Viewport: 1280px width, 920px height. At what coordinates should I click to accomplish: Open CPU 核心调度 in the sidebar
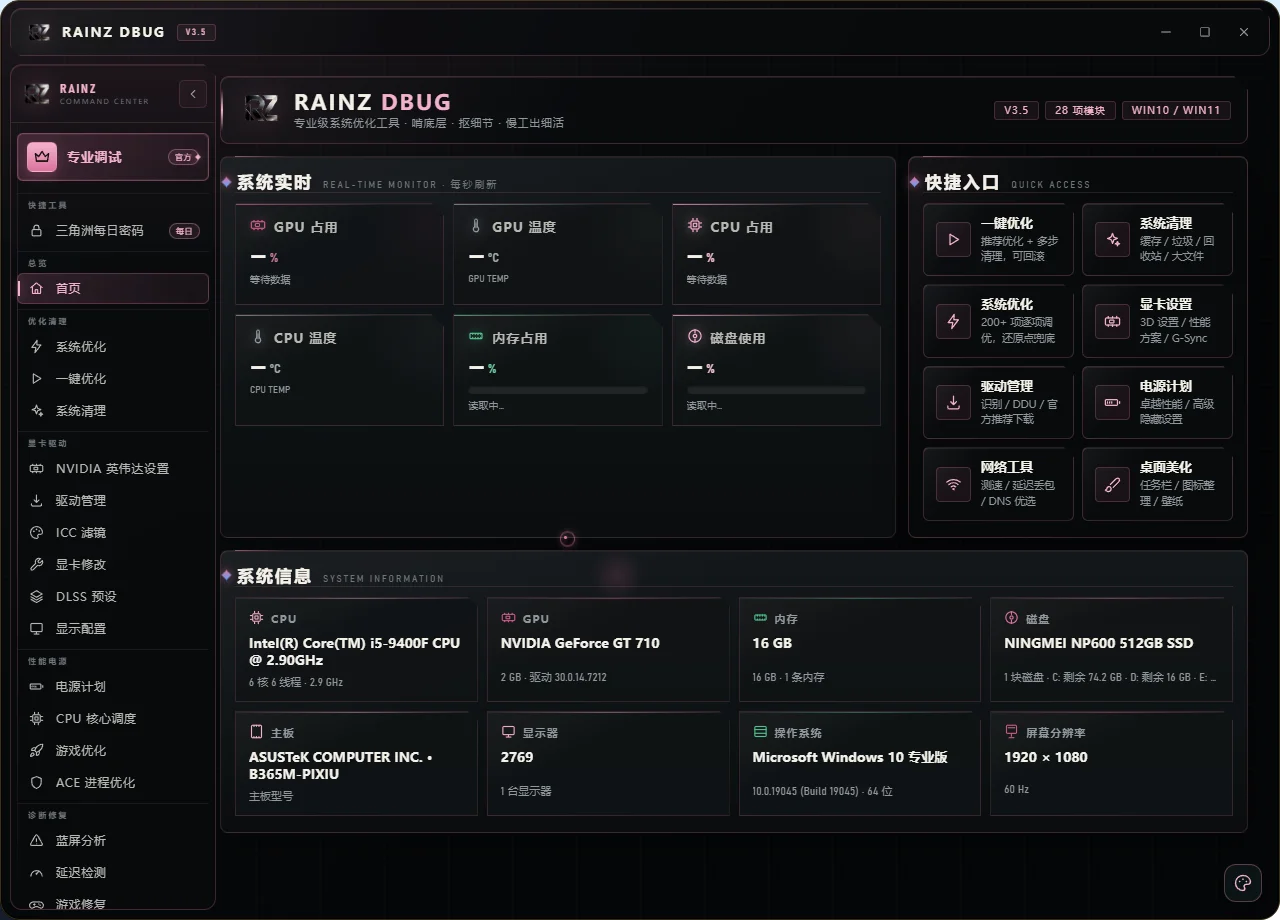tap(113, 718)
